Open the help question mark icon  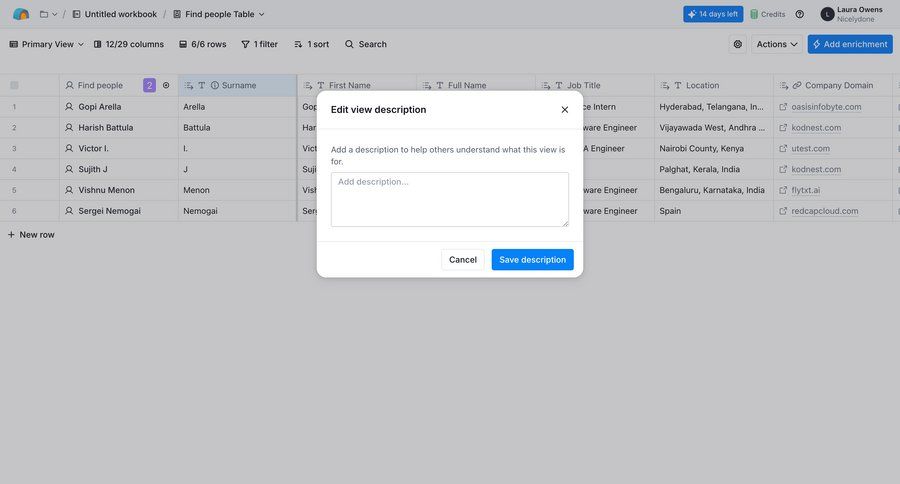[800, 14]
